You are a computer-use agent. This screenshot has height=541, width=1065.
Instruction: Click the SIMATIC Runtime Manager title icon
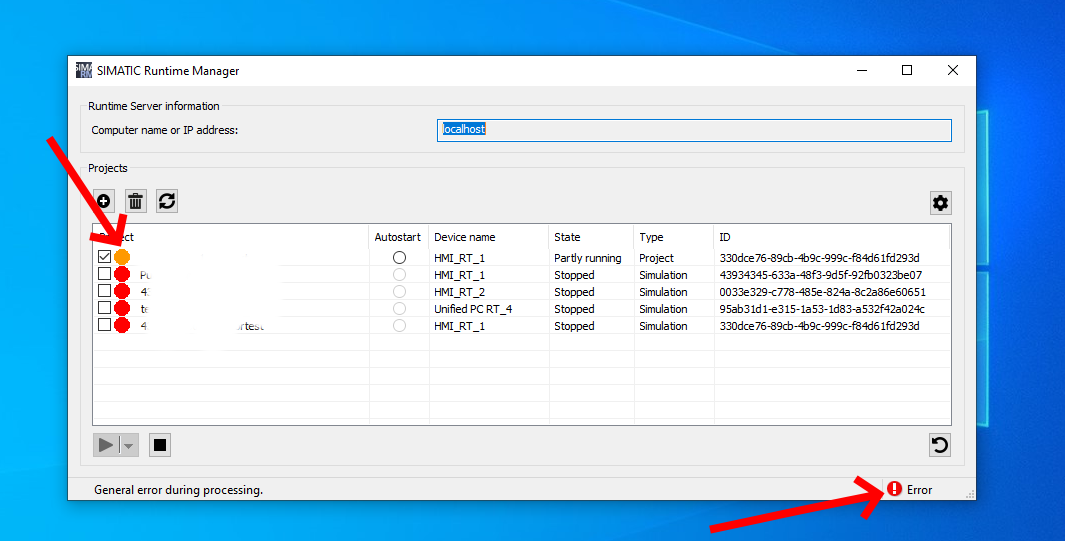click(84, 71)
